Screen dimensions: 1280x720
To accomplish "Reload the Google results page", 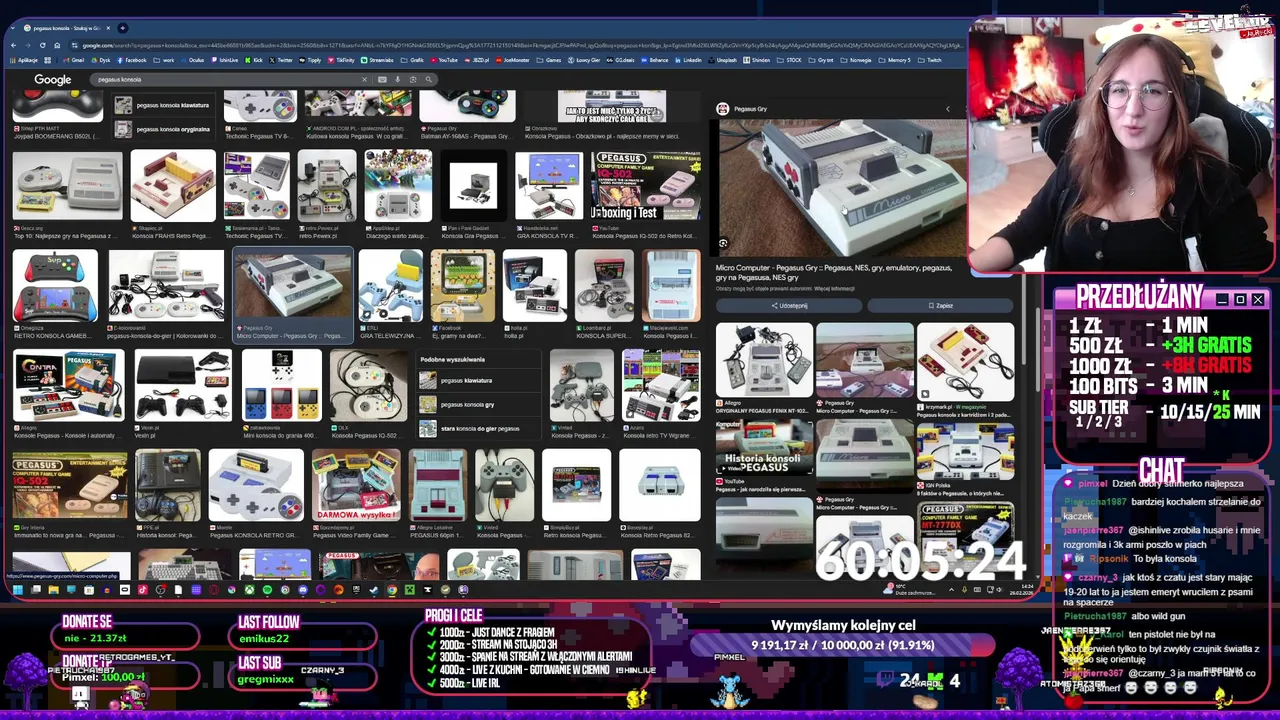I will 43,45.
